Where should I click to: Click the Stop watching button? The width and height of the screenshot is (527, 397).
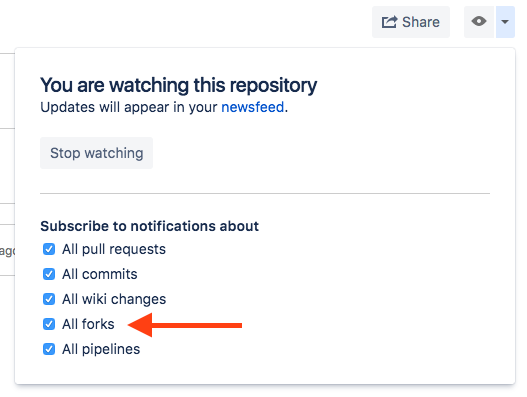click(x=96, y=153)
